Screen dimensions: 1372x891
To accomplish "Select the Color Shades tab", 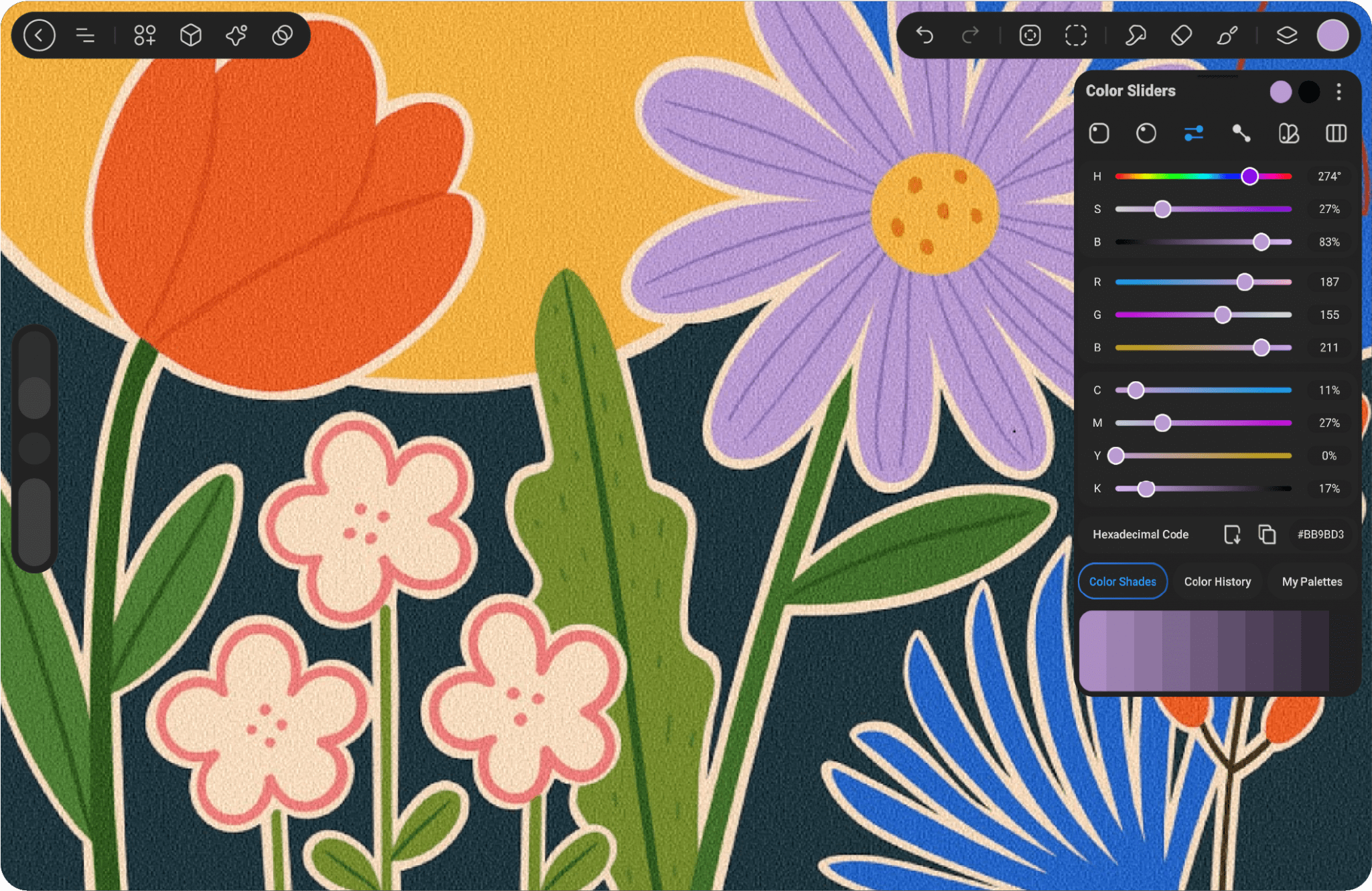I will (x=1122, y=581).
